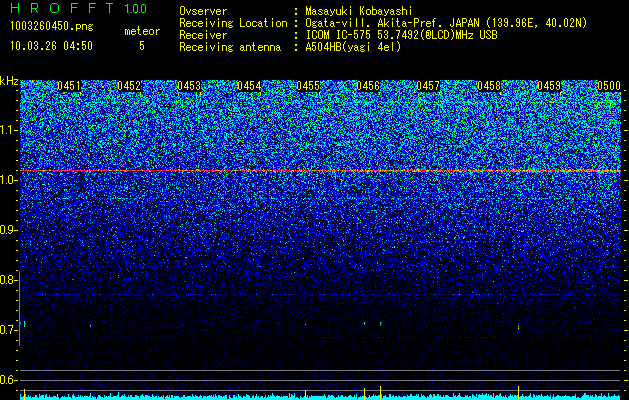Click the 1.1 frequency axis label
The image size is (629, 400).
9,130
